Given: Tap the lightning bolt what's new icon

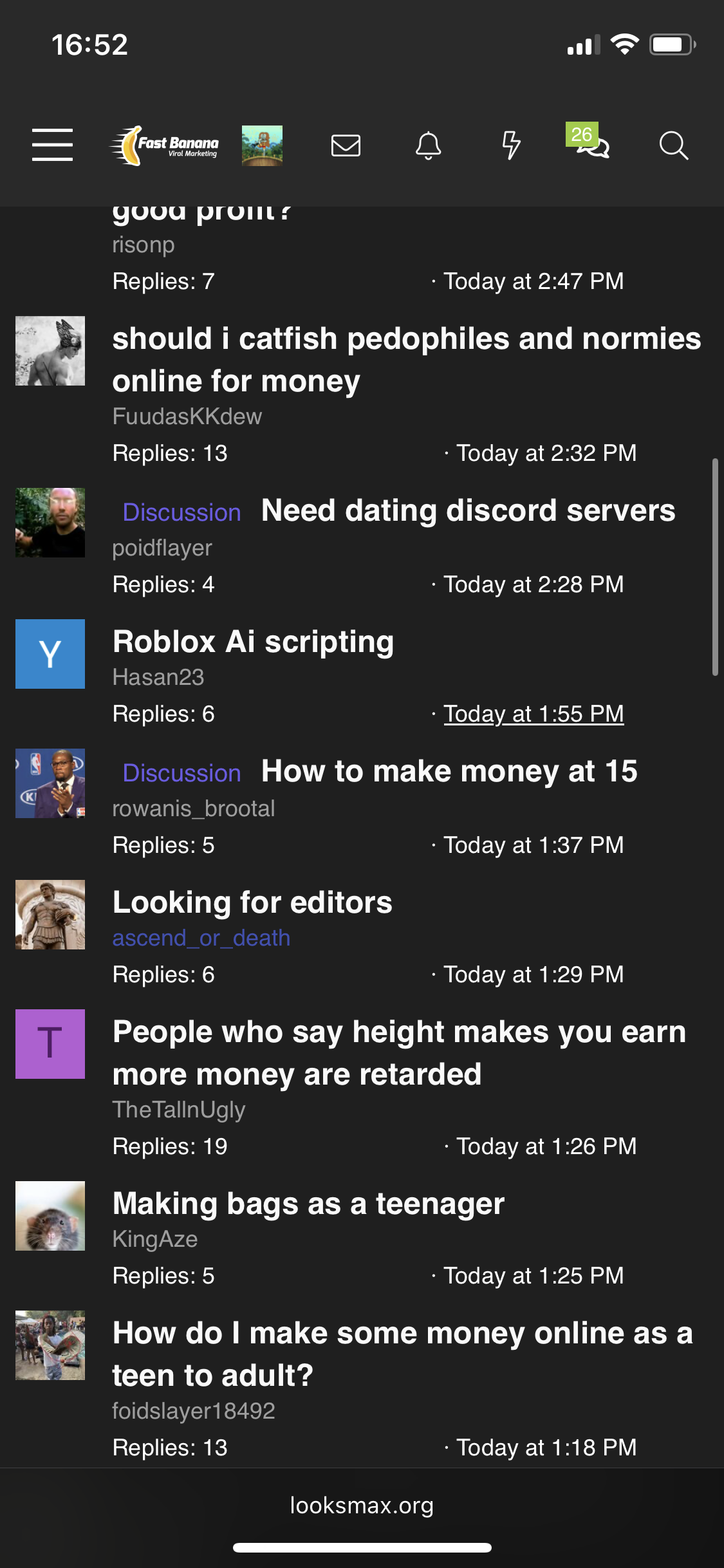Looking at the screenshot, I should 511,145.
